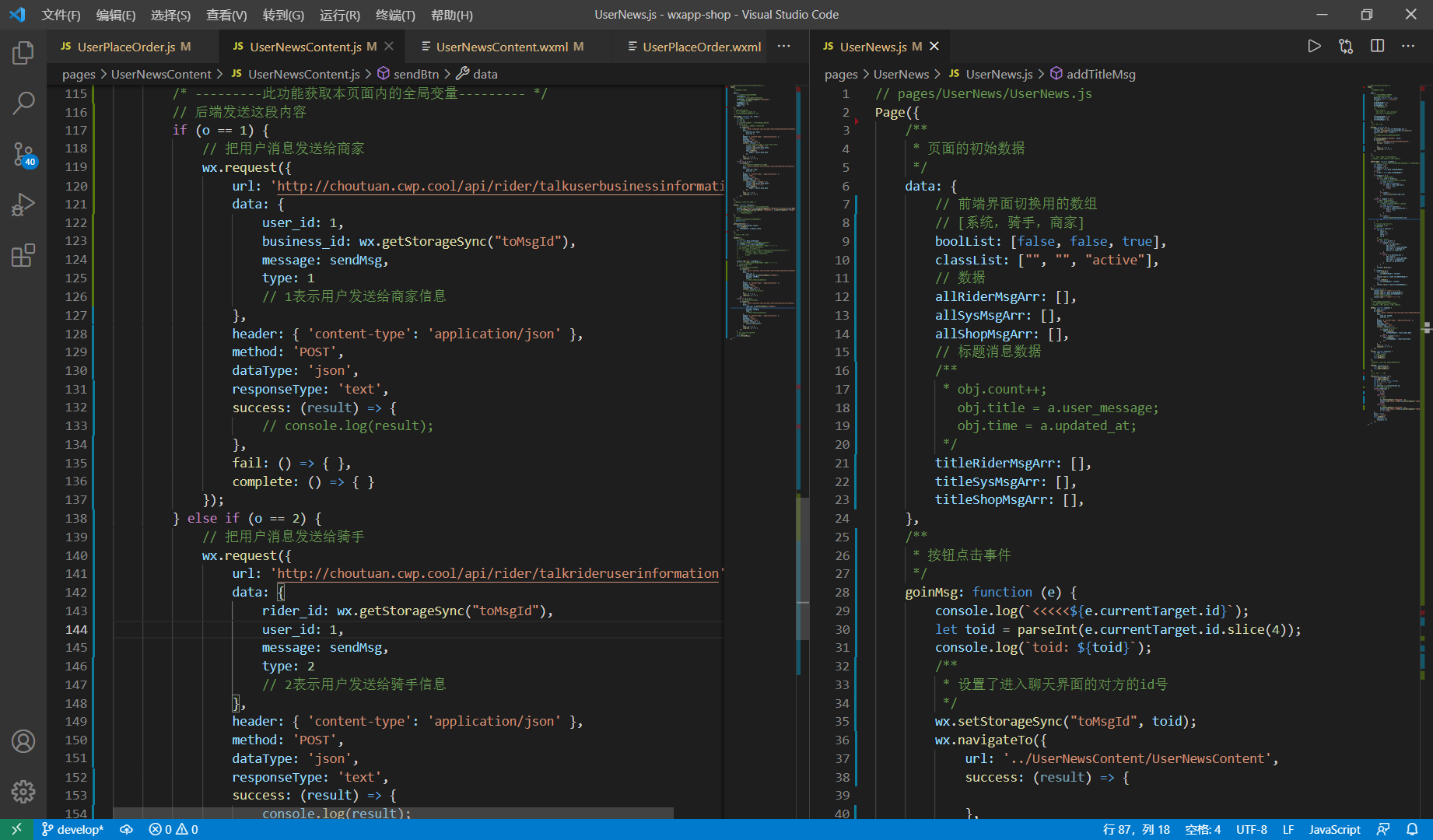Screen dimensions: 1433x840
Task: Open the Accounts menu icon
Action: point(23,741)
